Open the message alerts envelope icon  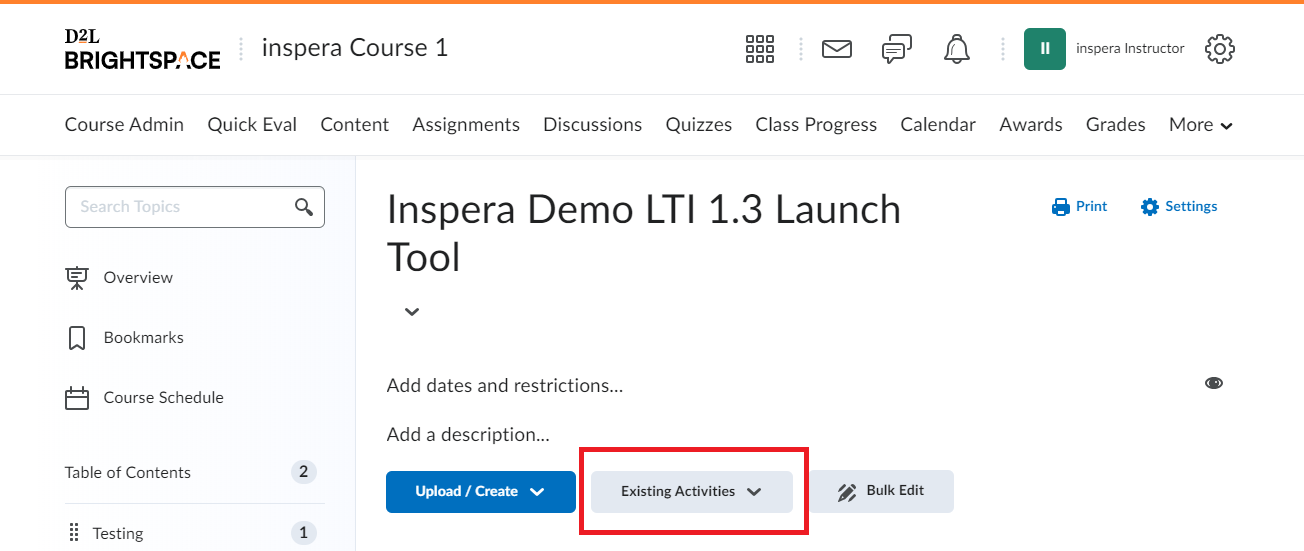tap(837, 48)
